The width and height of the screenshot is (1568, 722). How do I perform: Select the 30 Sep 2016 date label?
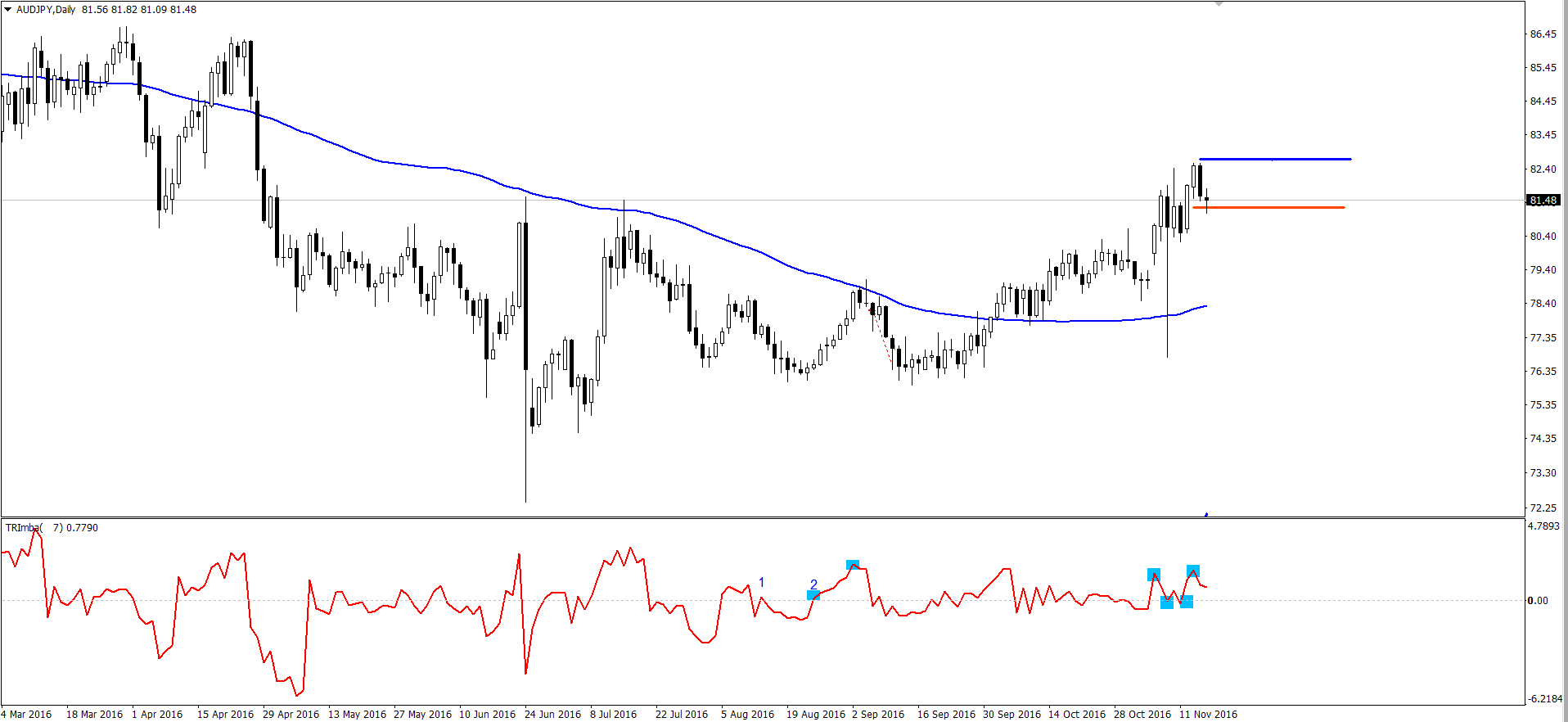[1012, 715]
